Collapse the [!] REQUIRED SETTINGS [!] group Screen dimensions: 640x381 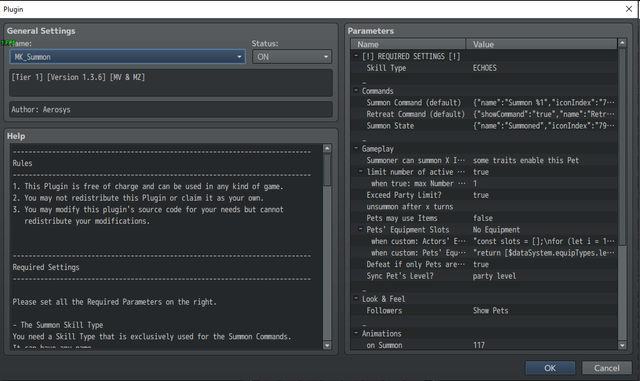tap(356, 56)
